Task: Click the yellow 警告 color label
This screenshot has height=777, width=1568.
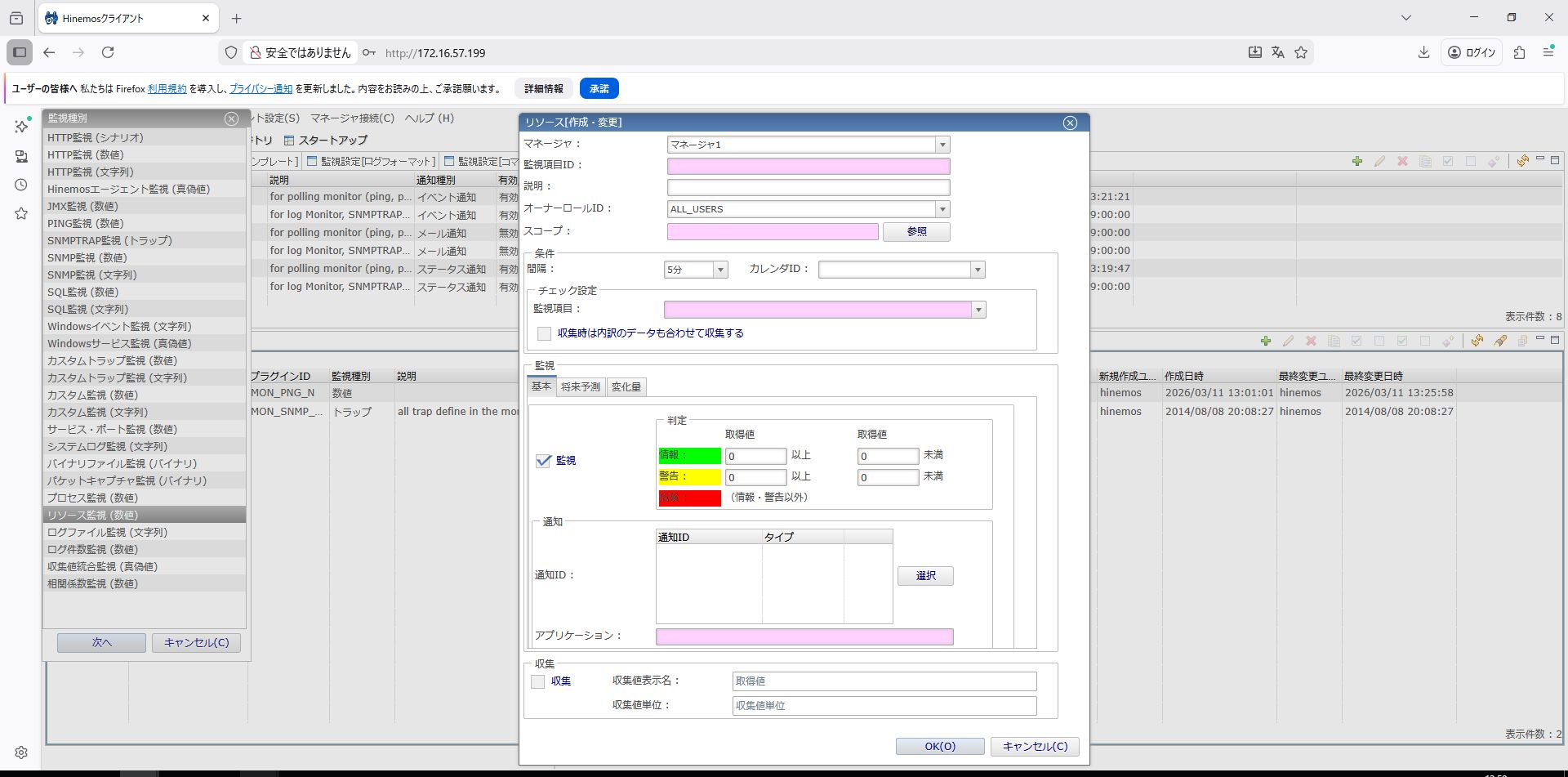Action: 689,477
